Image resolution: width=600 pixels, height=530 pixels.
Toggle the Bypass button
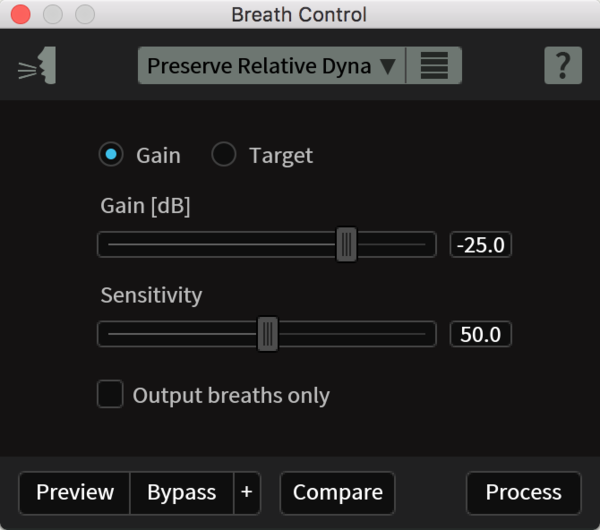point(181,492)
